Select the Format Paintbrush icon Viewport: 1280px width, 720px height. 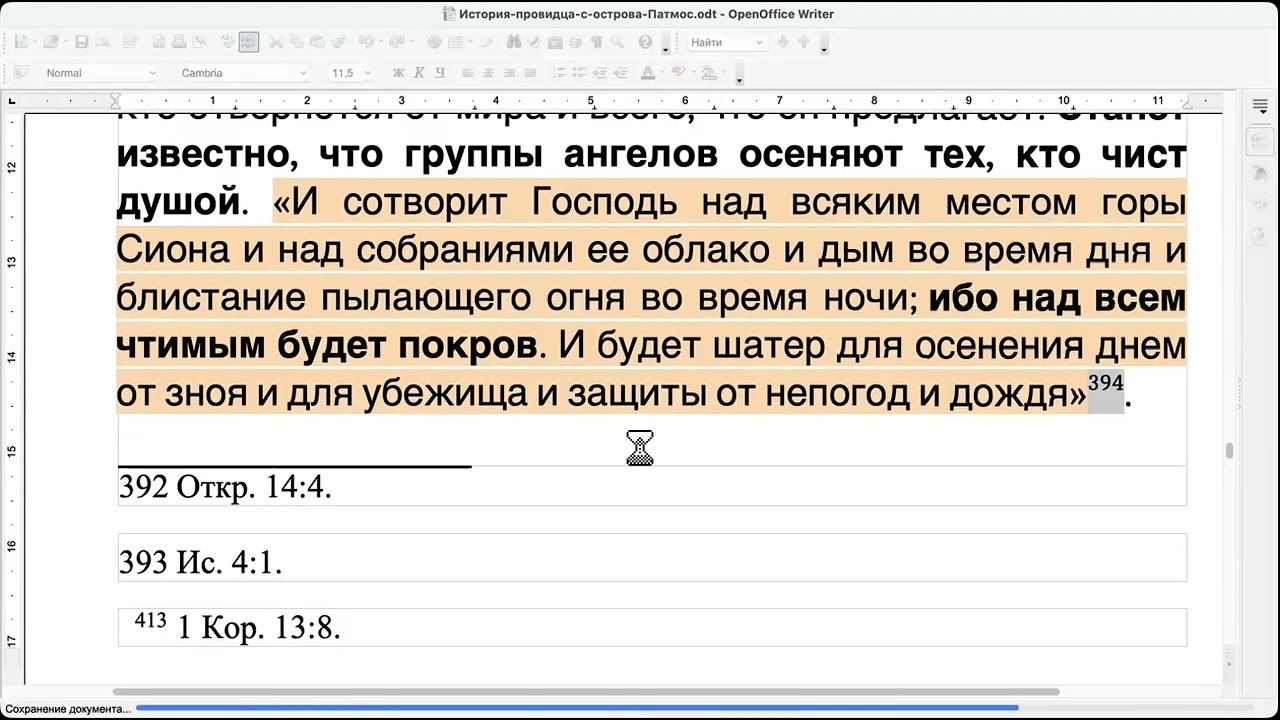click(x=338, y=42)
